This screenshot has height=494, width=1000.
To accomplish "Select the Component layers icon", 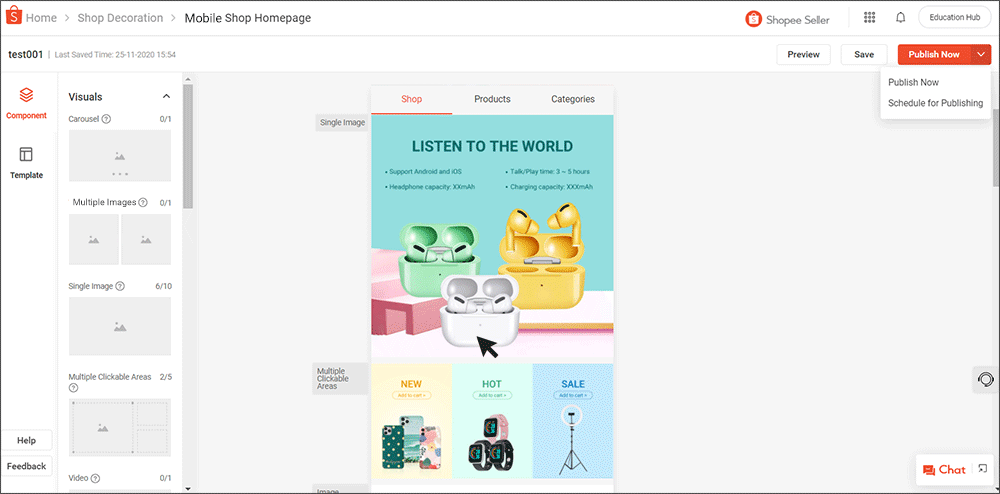I will [x=26, y=95].
